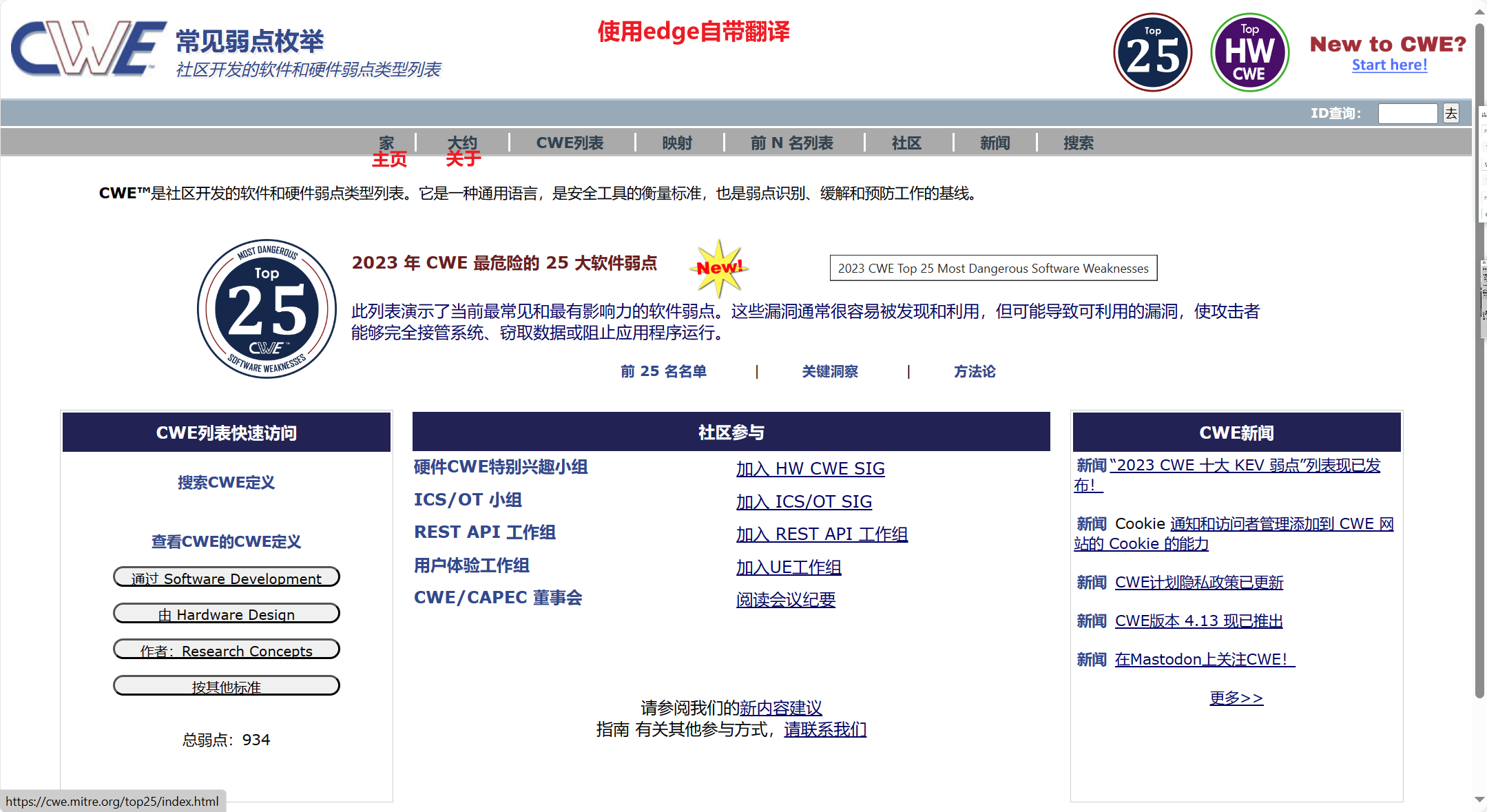The image size is (1487, 812).
Task: Click the 更多>> news link
Action: 1236,698
